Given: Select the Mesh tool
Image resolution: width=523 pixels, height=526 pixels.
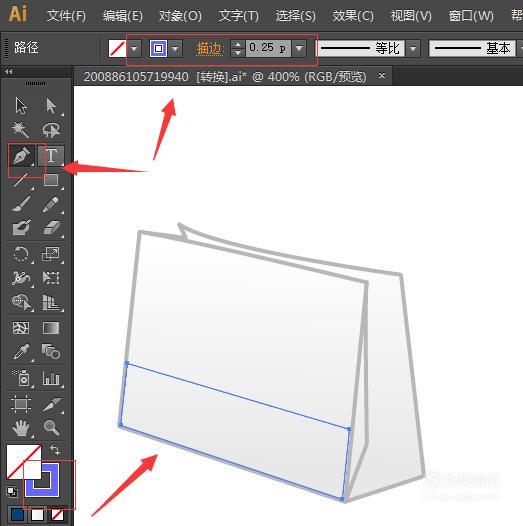Looking at the screenshot, I should (21, 328).
